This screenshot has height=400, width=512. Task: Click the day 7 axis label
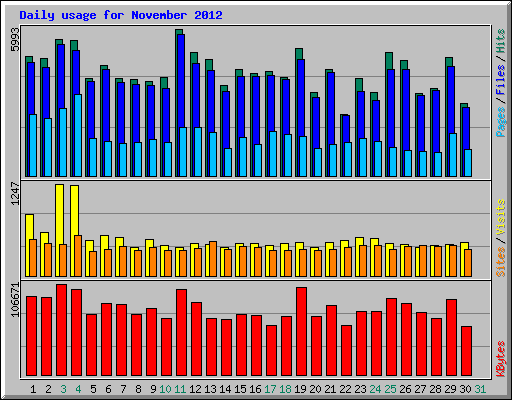(x=123, y=389)
